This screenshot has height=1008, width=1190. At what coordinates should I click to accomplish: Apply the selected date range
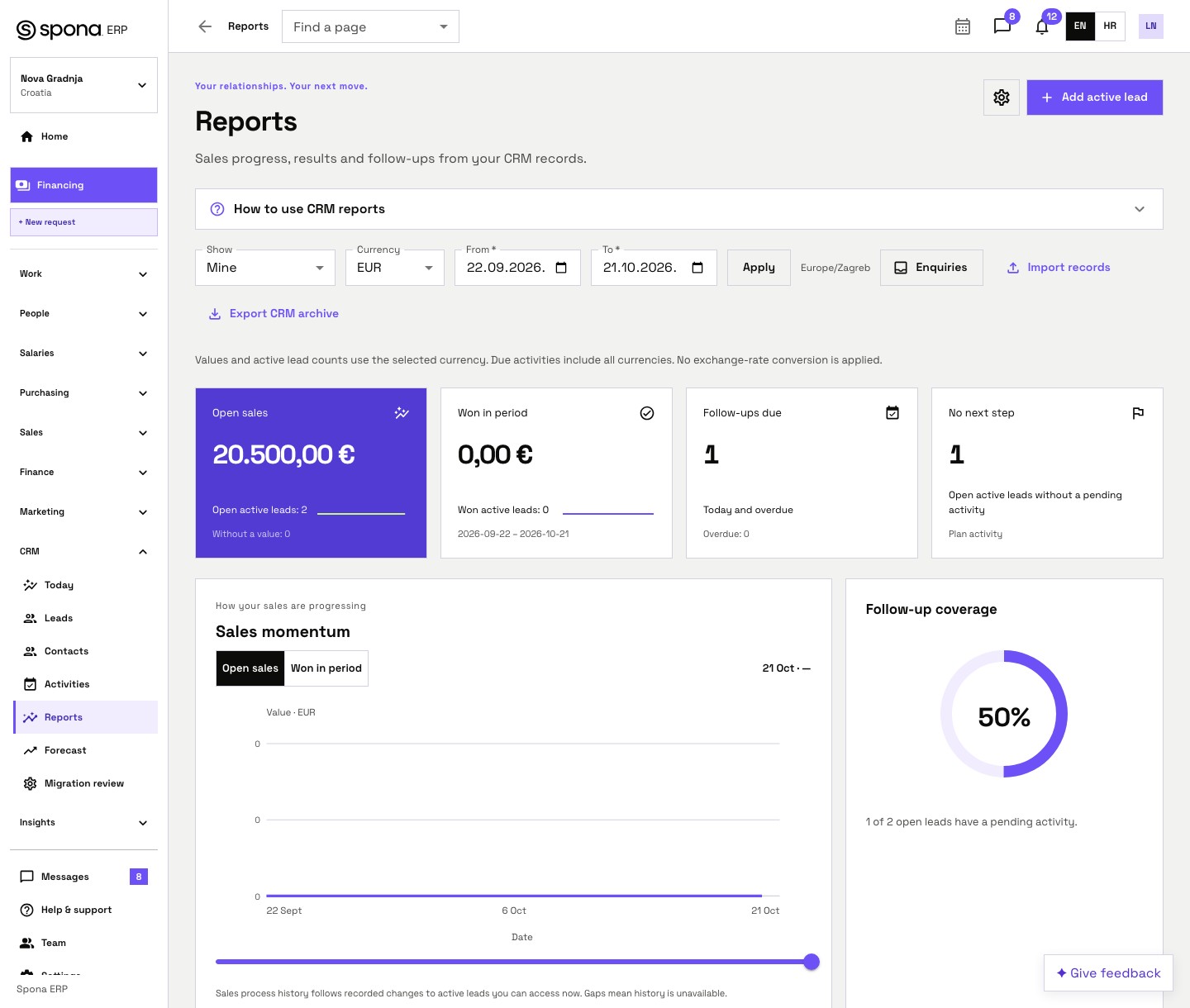759,268
